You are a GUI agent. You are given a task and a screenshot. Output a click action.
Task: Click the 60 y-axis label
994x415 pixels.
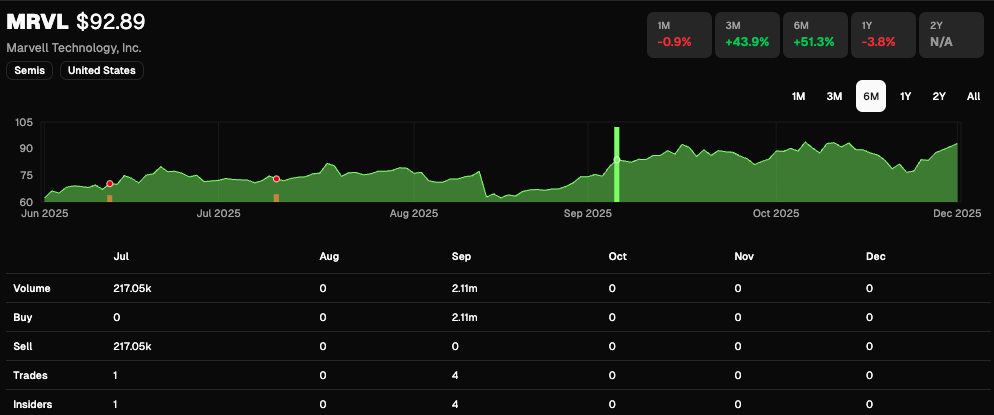pos(26,202)
